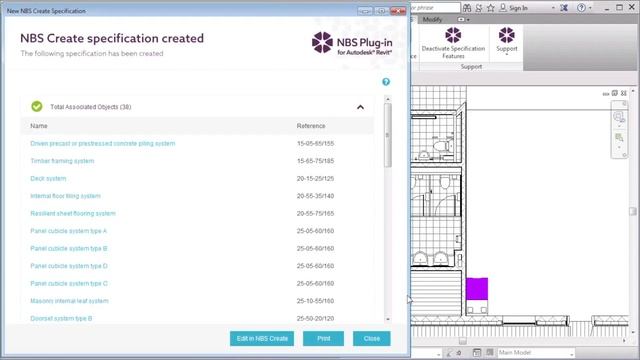640x360 pixels.
Task: Click drawing view vertical scroll down arrow
Action: pyautogui.click(x=633, y=332)
